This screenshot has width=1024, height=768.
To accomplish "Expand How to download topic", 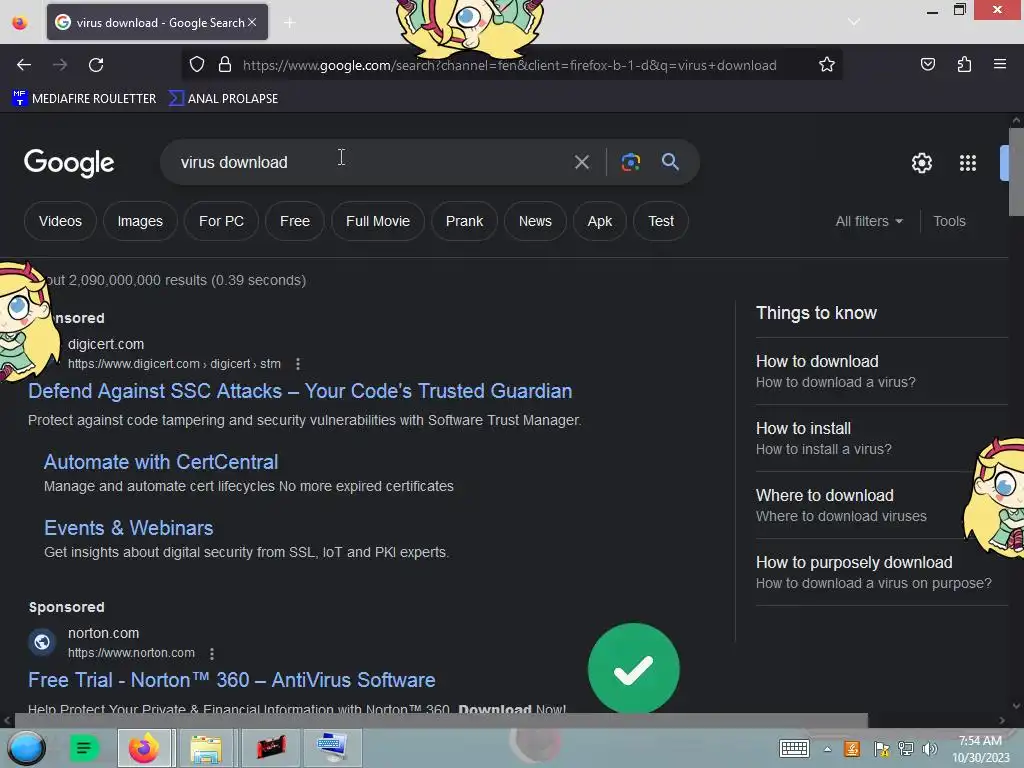I will pos(882,371).
